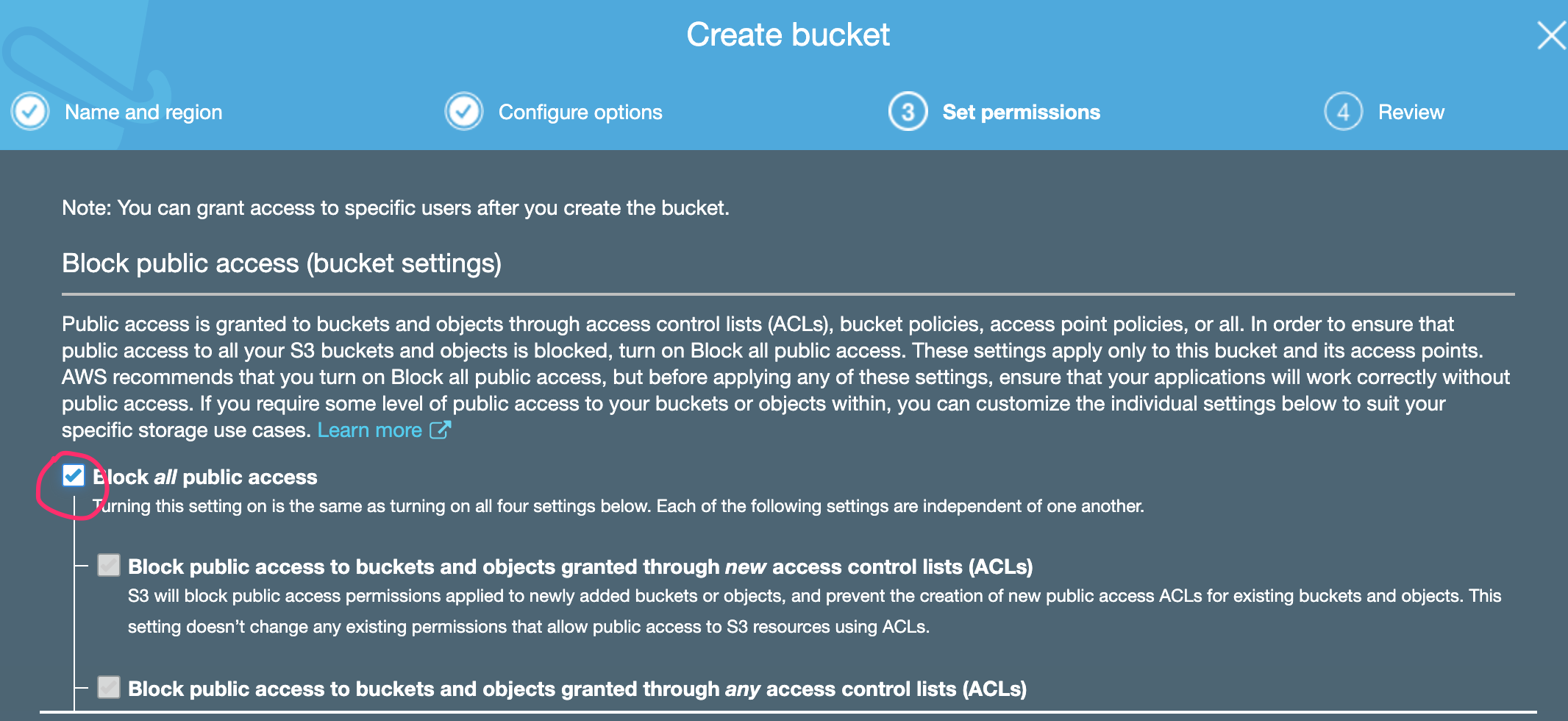
Task: Click the Block public access (bucket settings) heading
Action: click(x=281, y=263)
